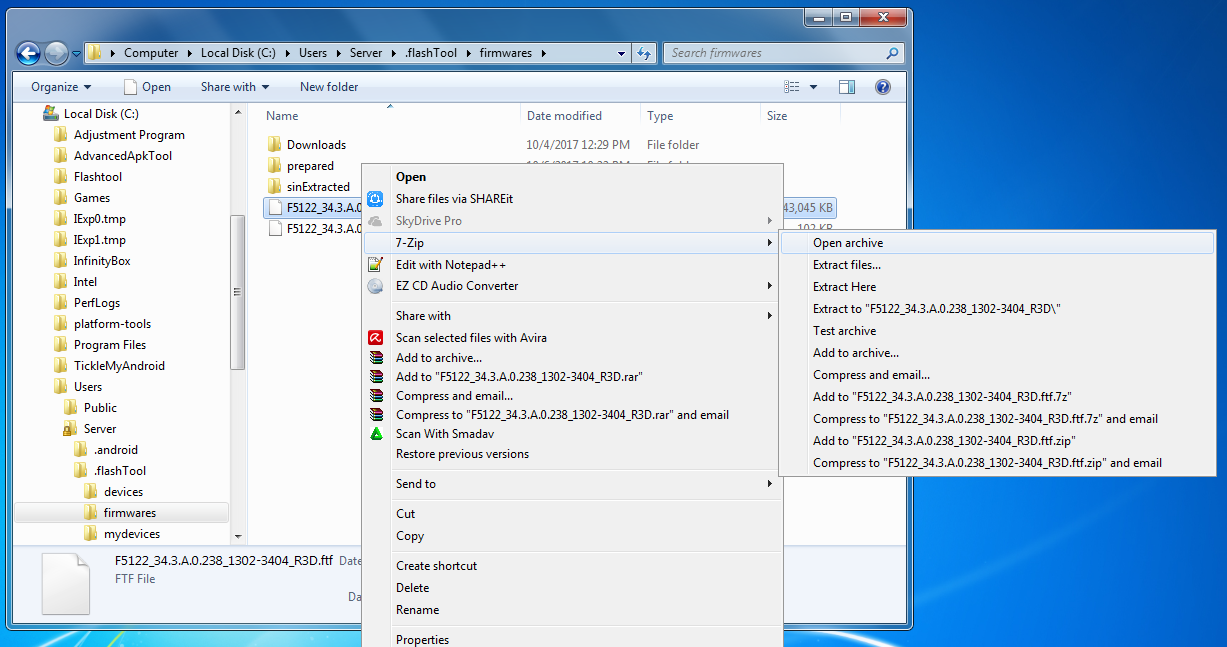
Task: Open the view options dropdown arrow
Action: click(x=813, y=87)
